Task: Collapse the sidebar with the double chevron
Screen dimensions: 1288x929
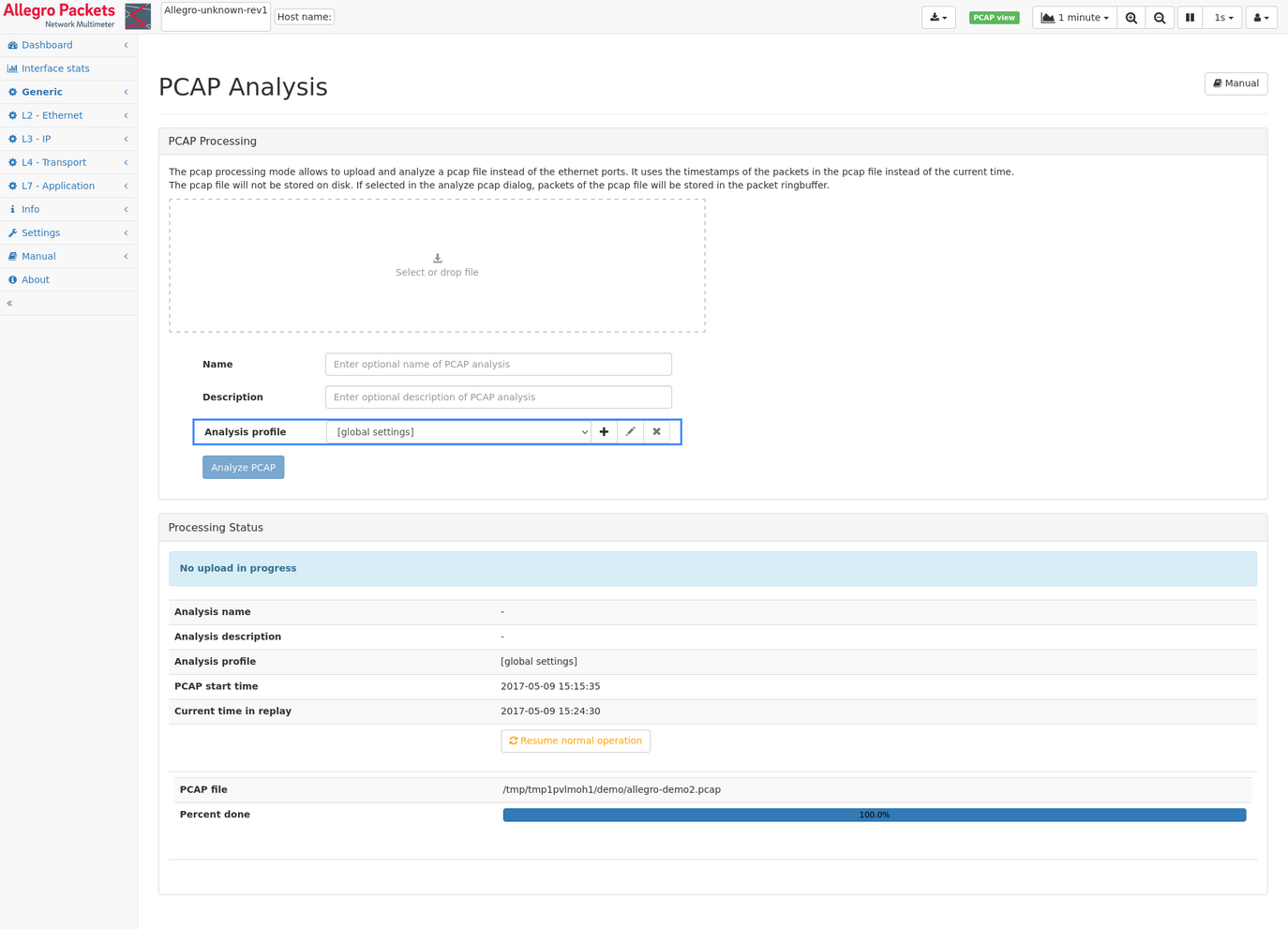Action: (x=10, y=304)
